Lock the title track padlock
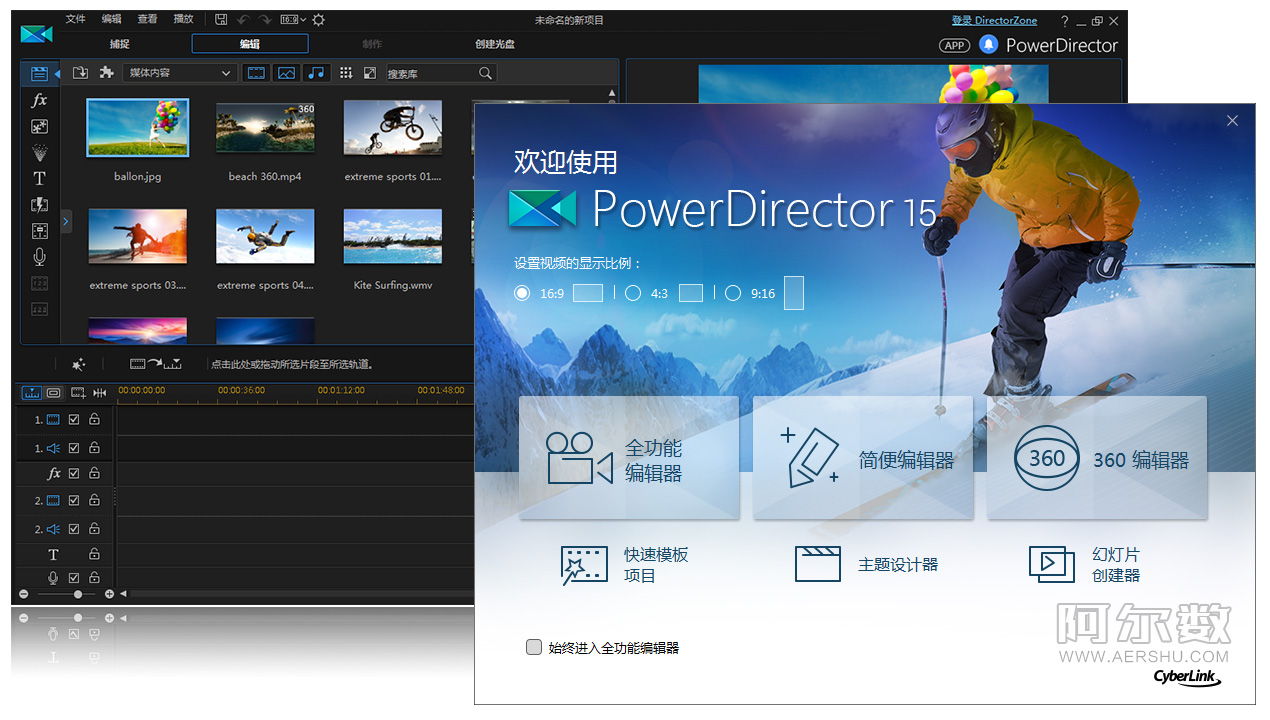1270x720 pixels. click(x=94, y=554)
